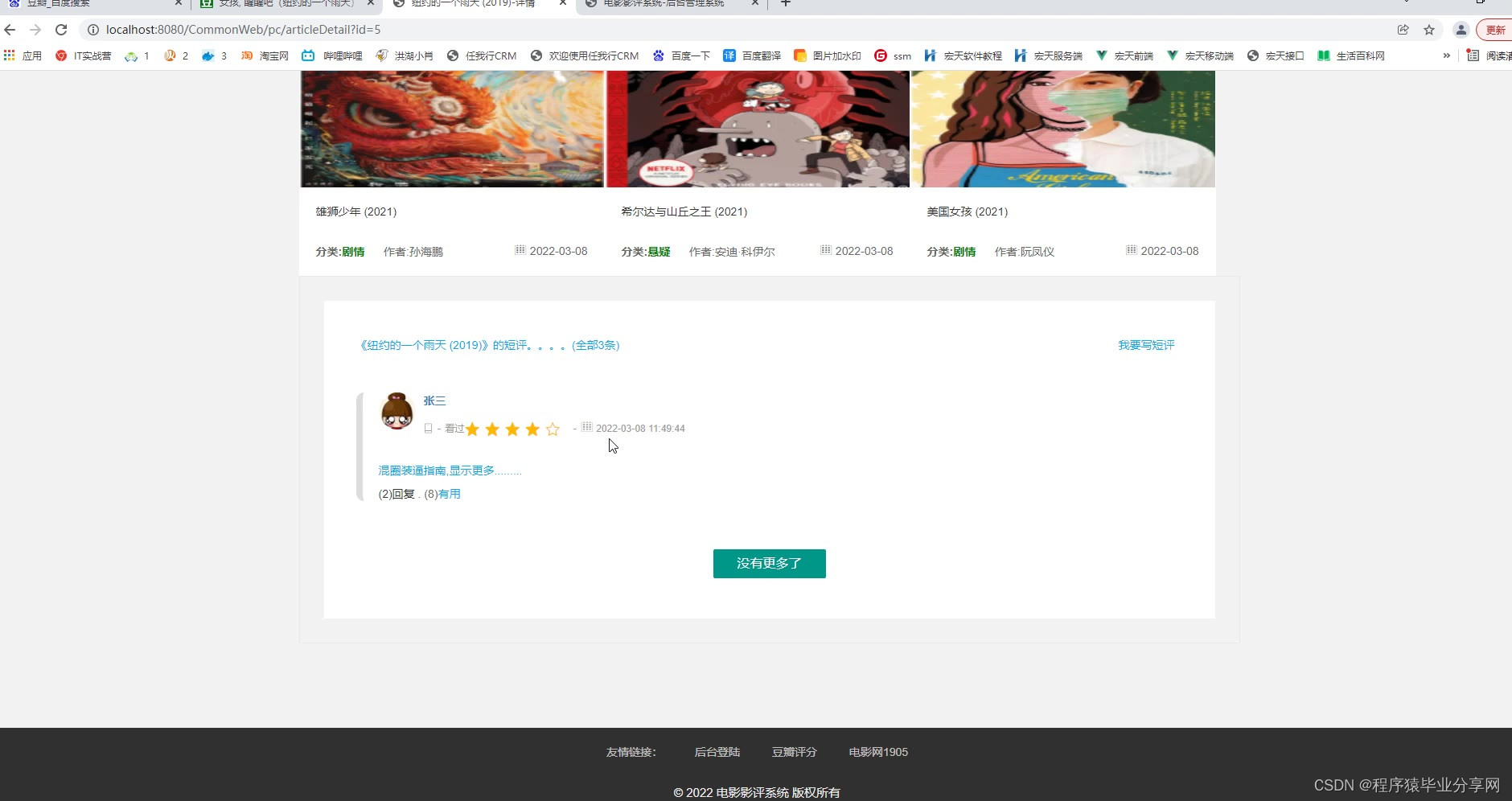The image size is (1512, 801).
Task: Click reviewer 张三's avatar
Action: [396, 412]
